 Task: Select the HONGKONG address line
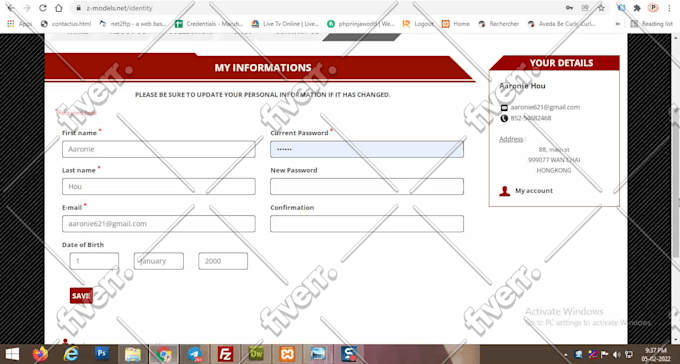pos(554,171)
